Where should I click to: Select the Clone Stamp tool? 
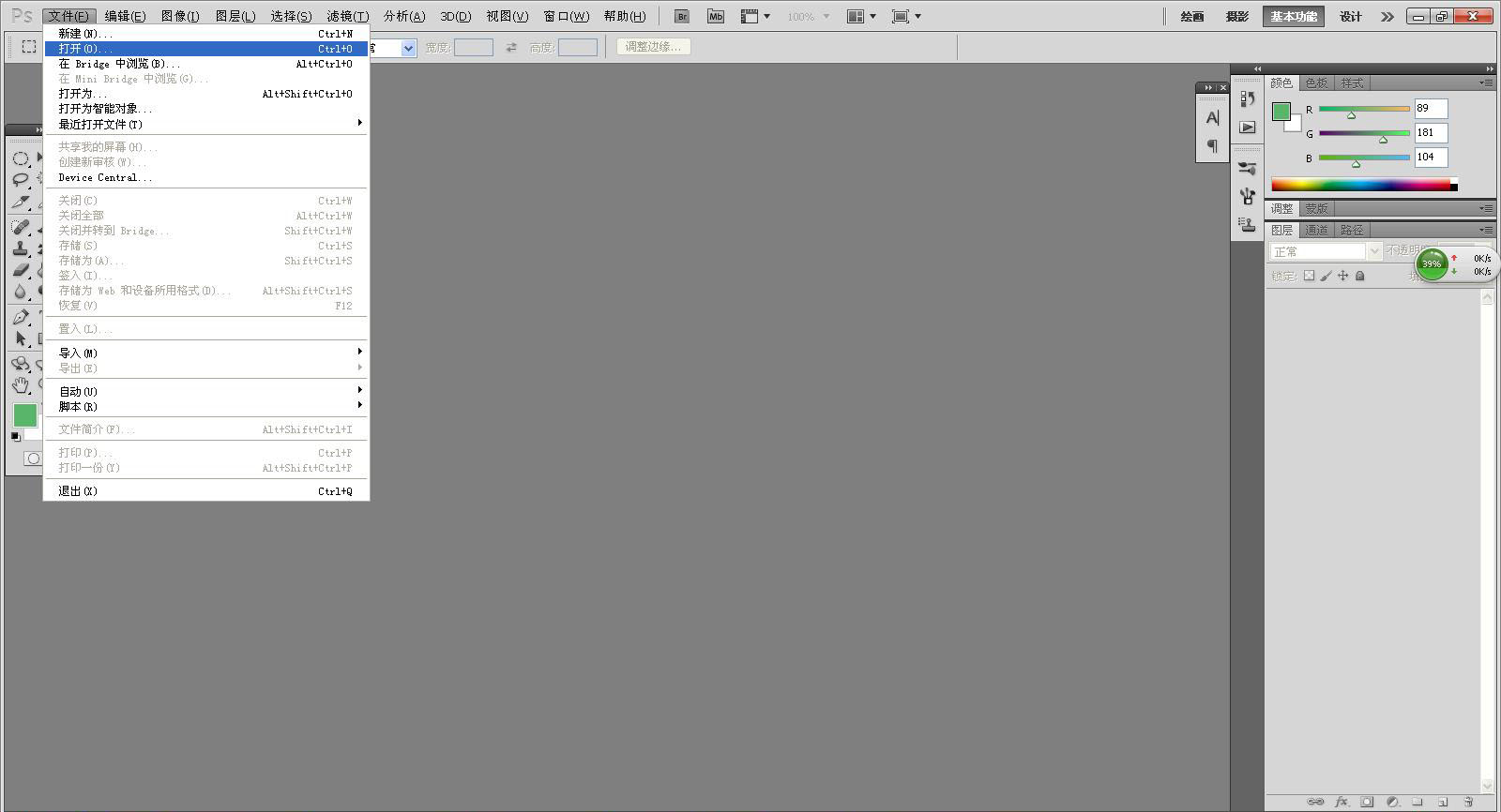[x=21, y=248]
